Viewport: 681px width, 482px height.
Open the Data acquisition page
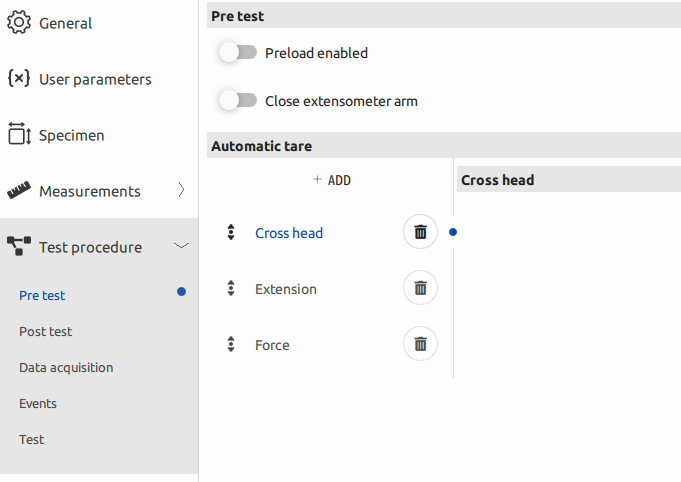(66, 367)
